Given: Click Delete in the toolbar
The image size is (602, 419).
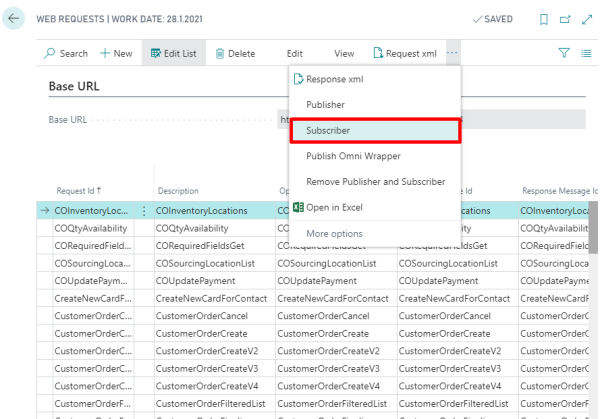Looking at the screenshot, I should click(x=235, y=53).
